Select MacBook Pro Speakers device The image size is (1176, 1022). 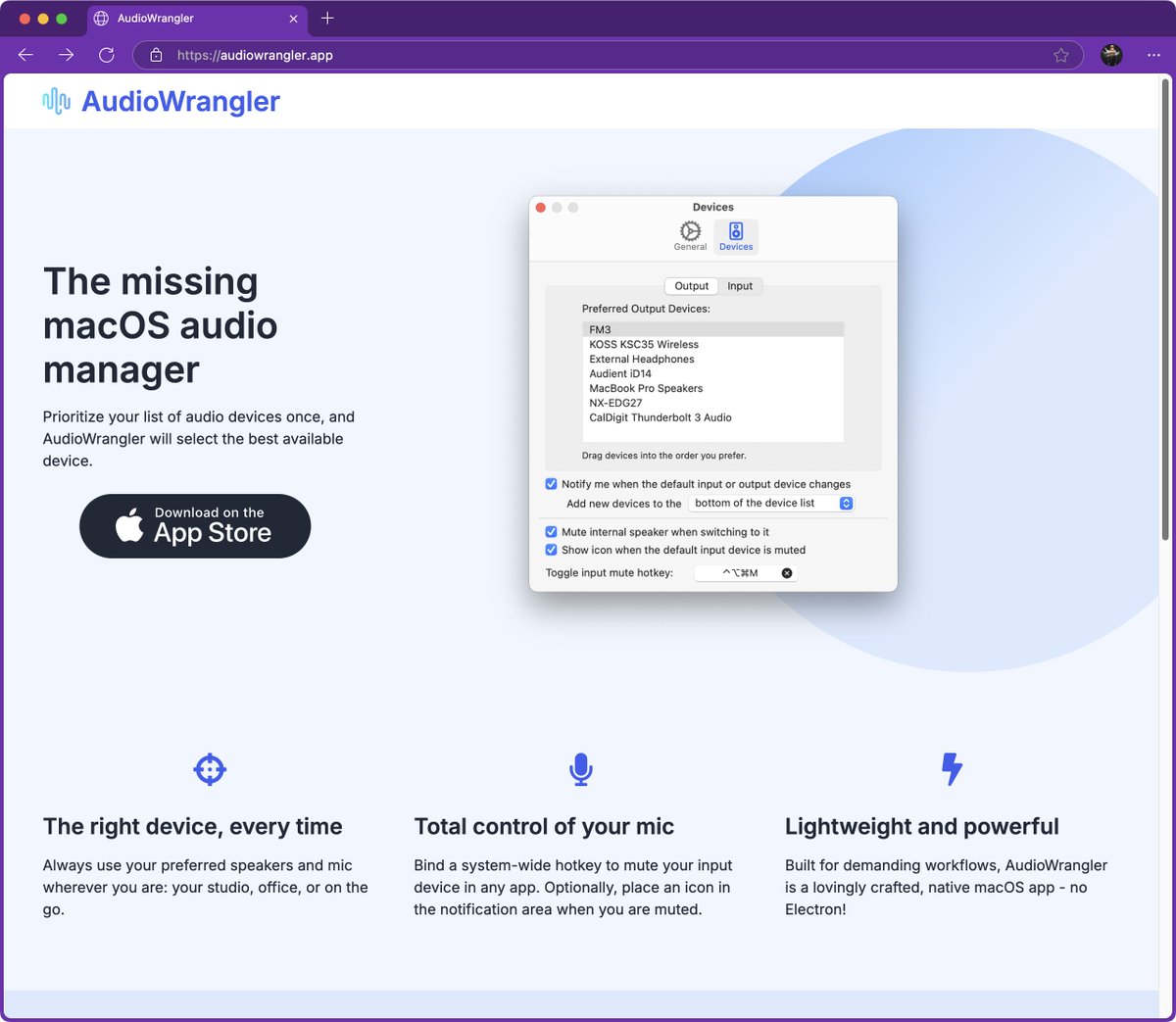click(712, 389)
